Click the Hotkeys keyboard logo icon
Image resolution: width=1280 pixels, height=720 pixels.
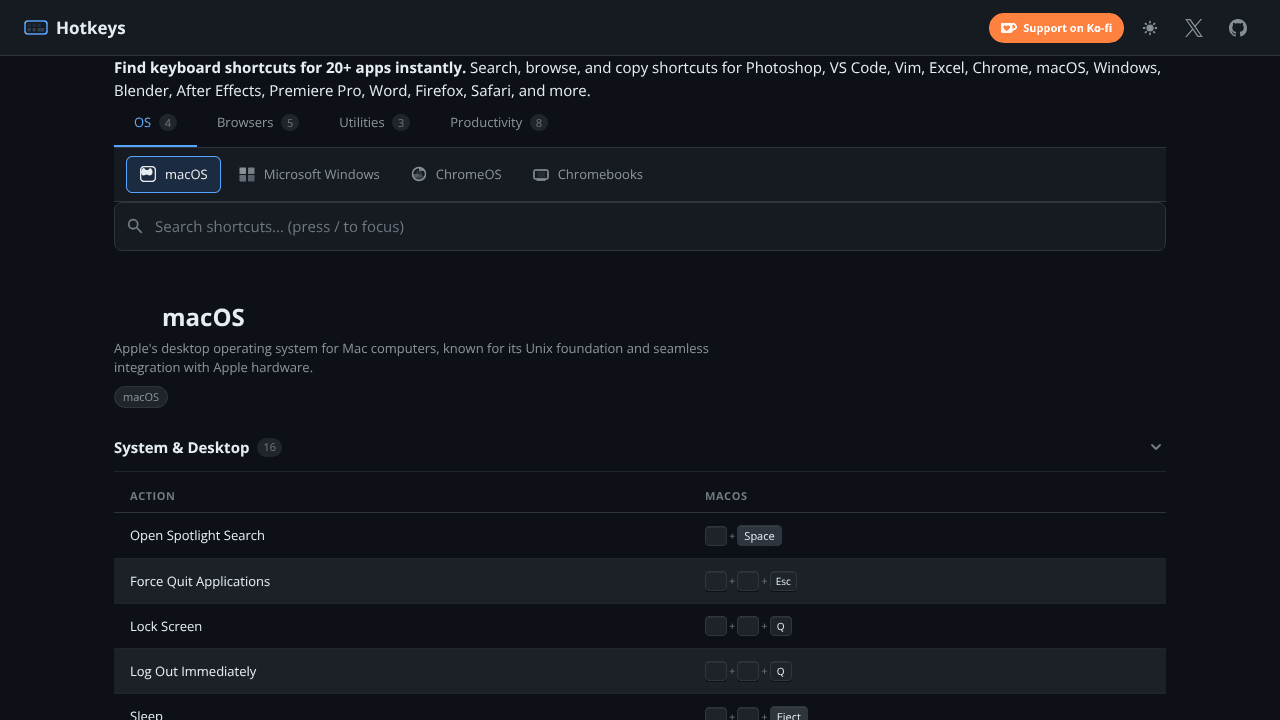pyautogui.click(x=36, y=28)
